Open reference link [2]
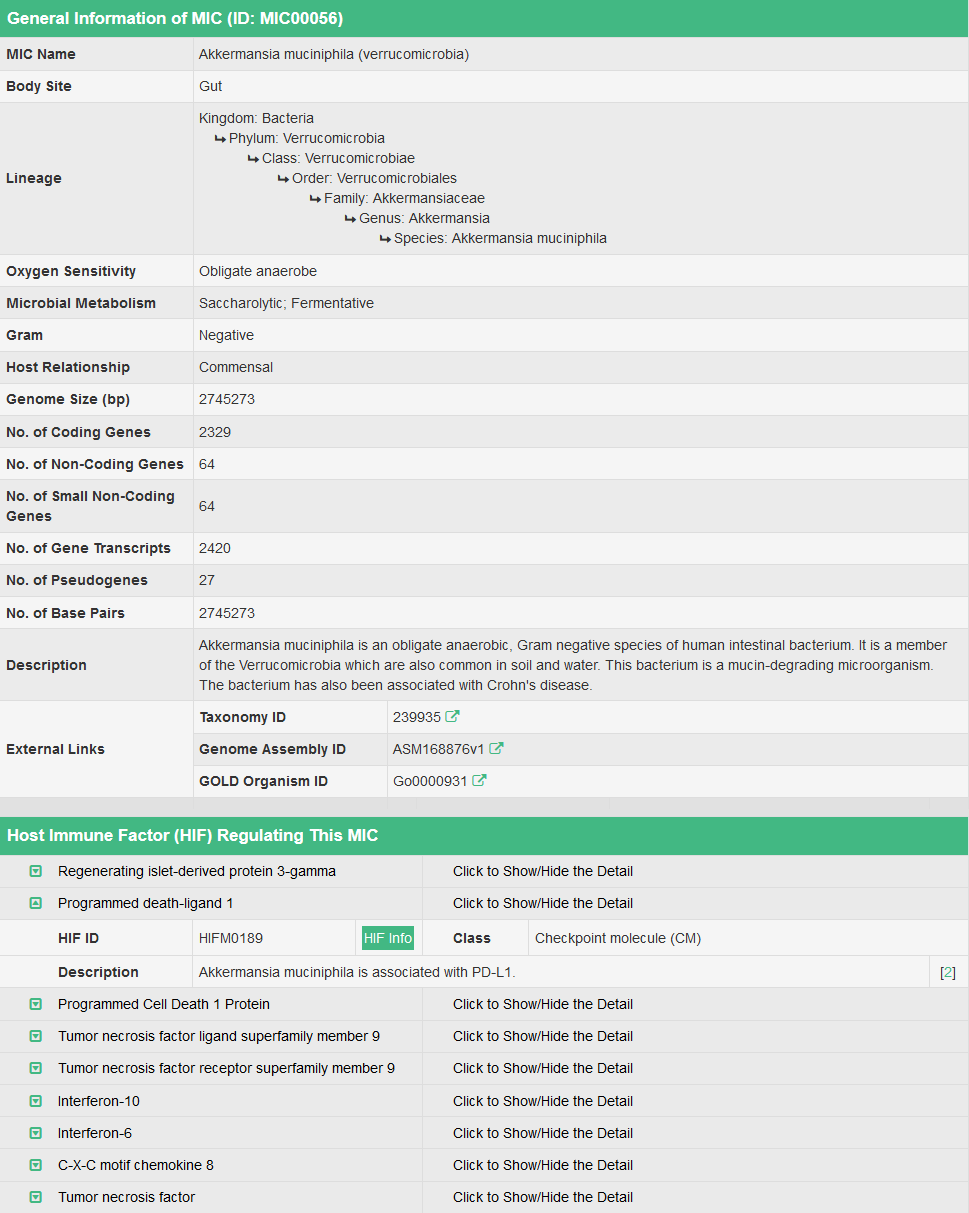Viewport: 969px width, 1213px height. click(948, 972)
